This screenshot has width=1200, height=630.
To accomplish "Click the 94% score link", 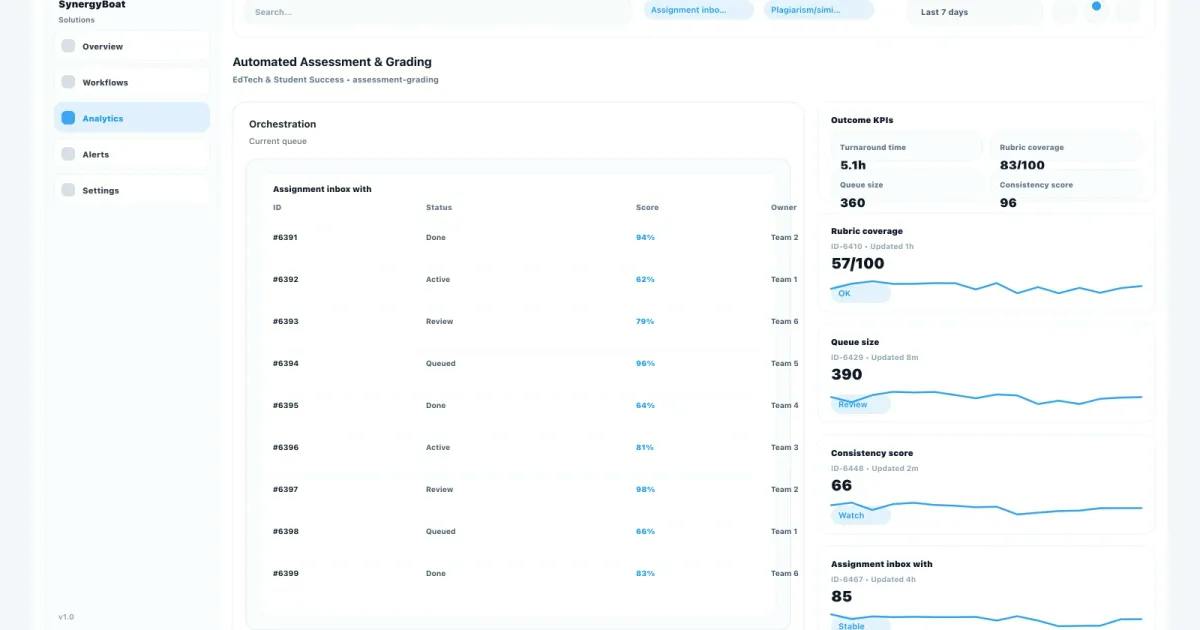I will coord(645,238).
